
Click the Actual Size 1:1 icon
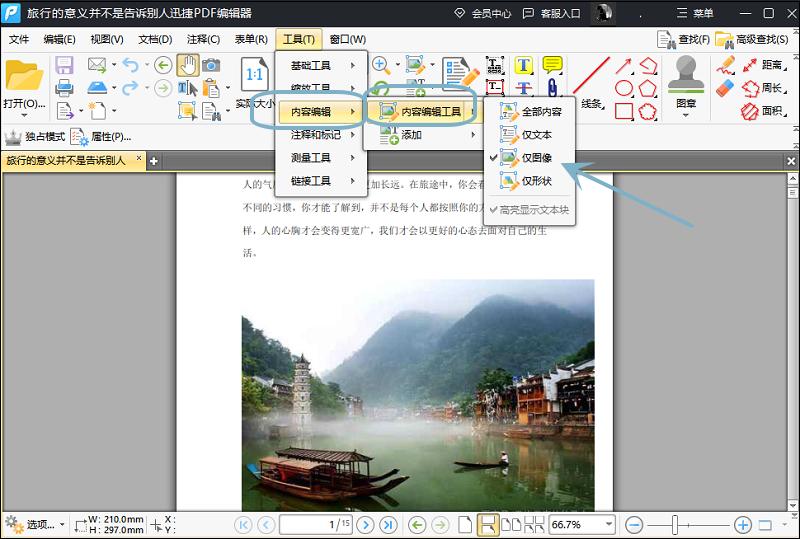pos(254,75)
